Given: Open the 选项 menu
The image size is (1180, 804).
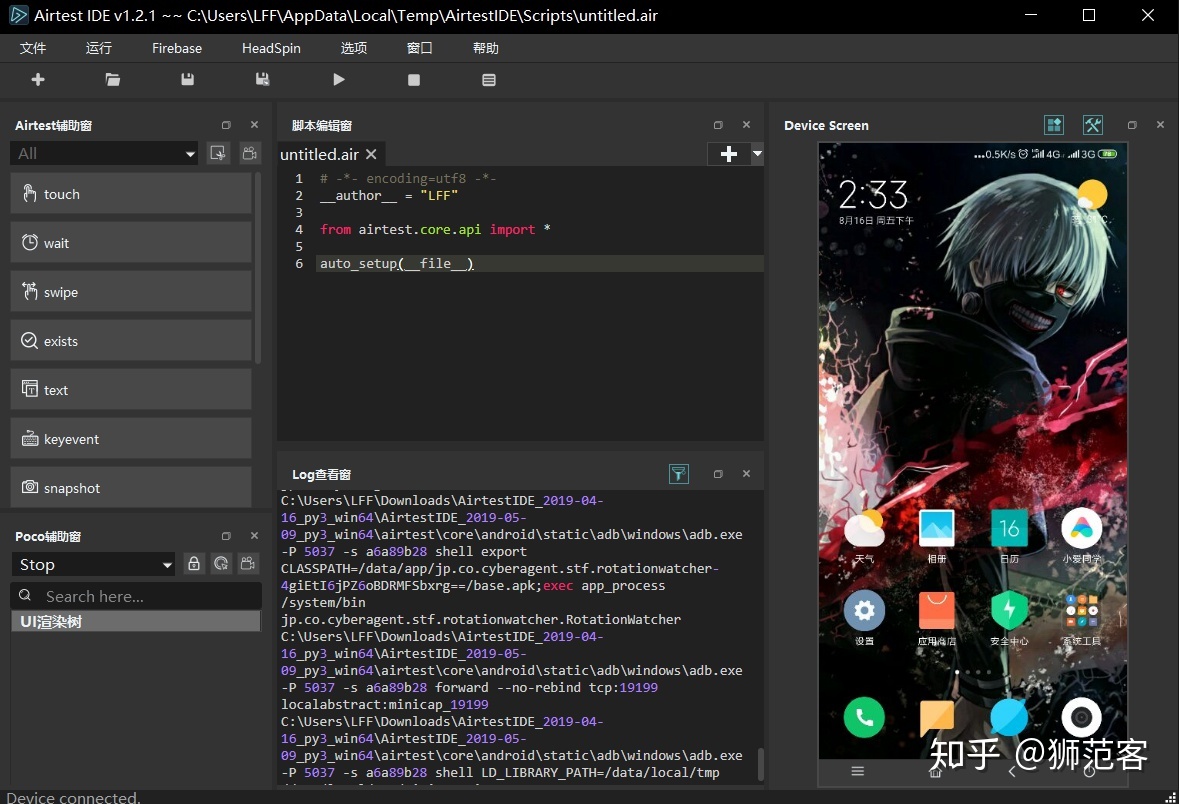Looking at the screenshot, I should [354, 48].
